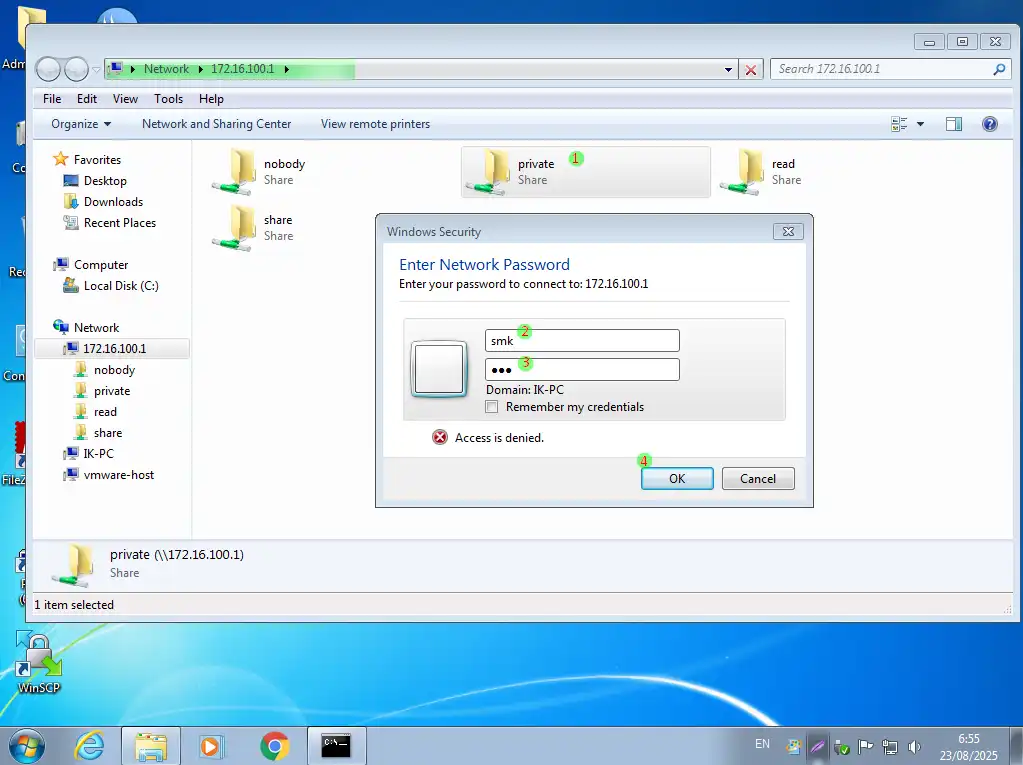Open Command Prompt taskbar icon
1023x765 pixels.
click(336, 746)
